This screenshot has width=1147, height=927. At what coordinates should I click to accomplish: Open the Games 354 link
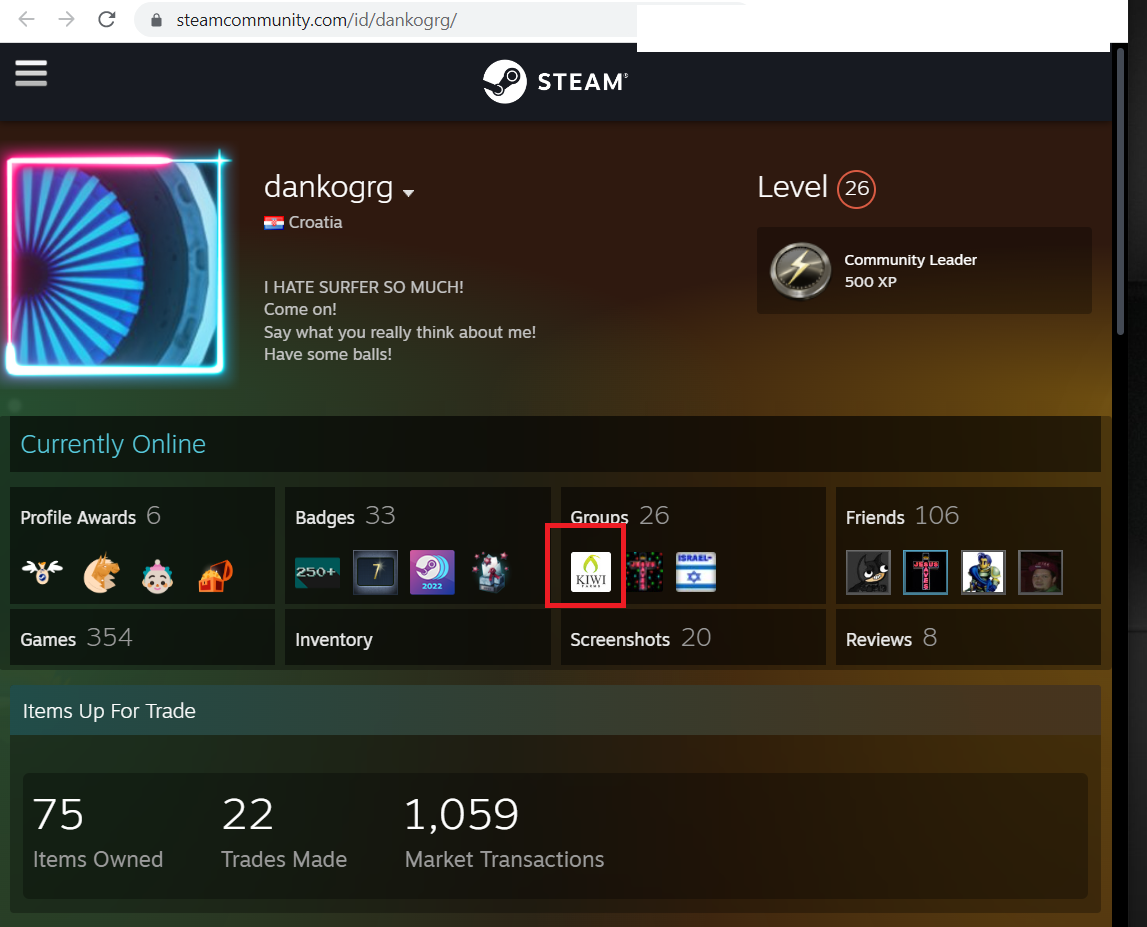76,638
